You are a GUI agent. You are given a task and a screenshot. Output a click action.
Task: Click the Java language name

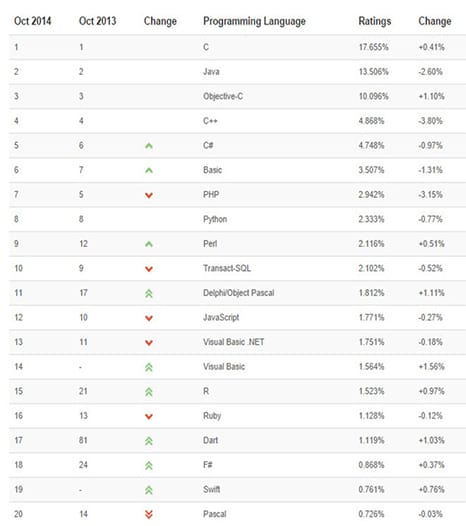click(x=211, y=71)
